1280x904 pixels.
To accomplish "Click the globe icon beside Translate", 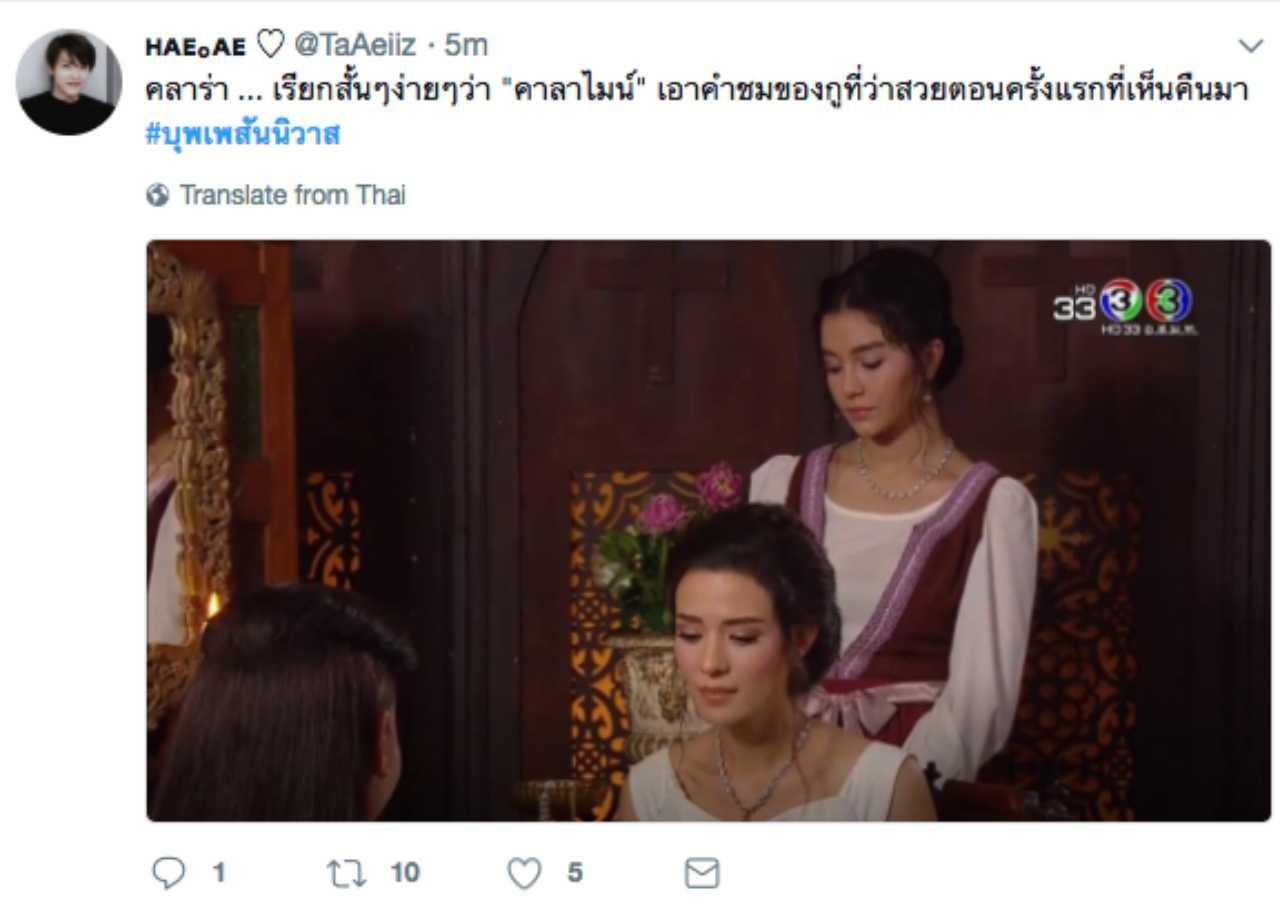I will pyautogui.click(x=157, y=195).
